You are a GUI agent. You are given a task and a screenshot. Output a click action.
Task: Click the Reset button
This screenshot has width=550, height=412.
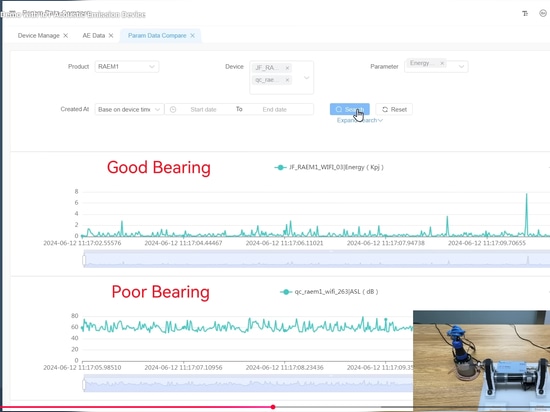click(x=394, y=109)
